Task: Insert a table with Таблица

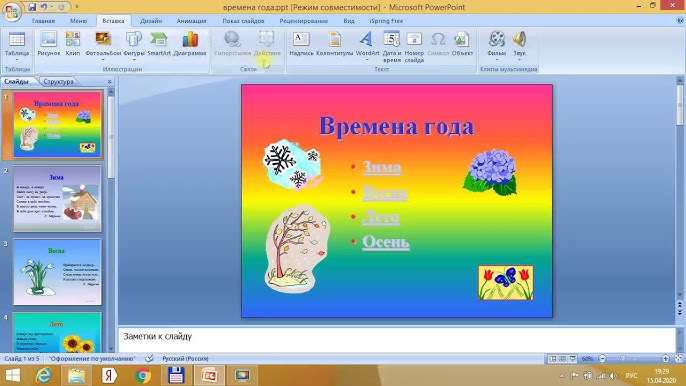Action: (17, 46)
